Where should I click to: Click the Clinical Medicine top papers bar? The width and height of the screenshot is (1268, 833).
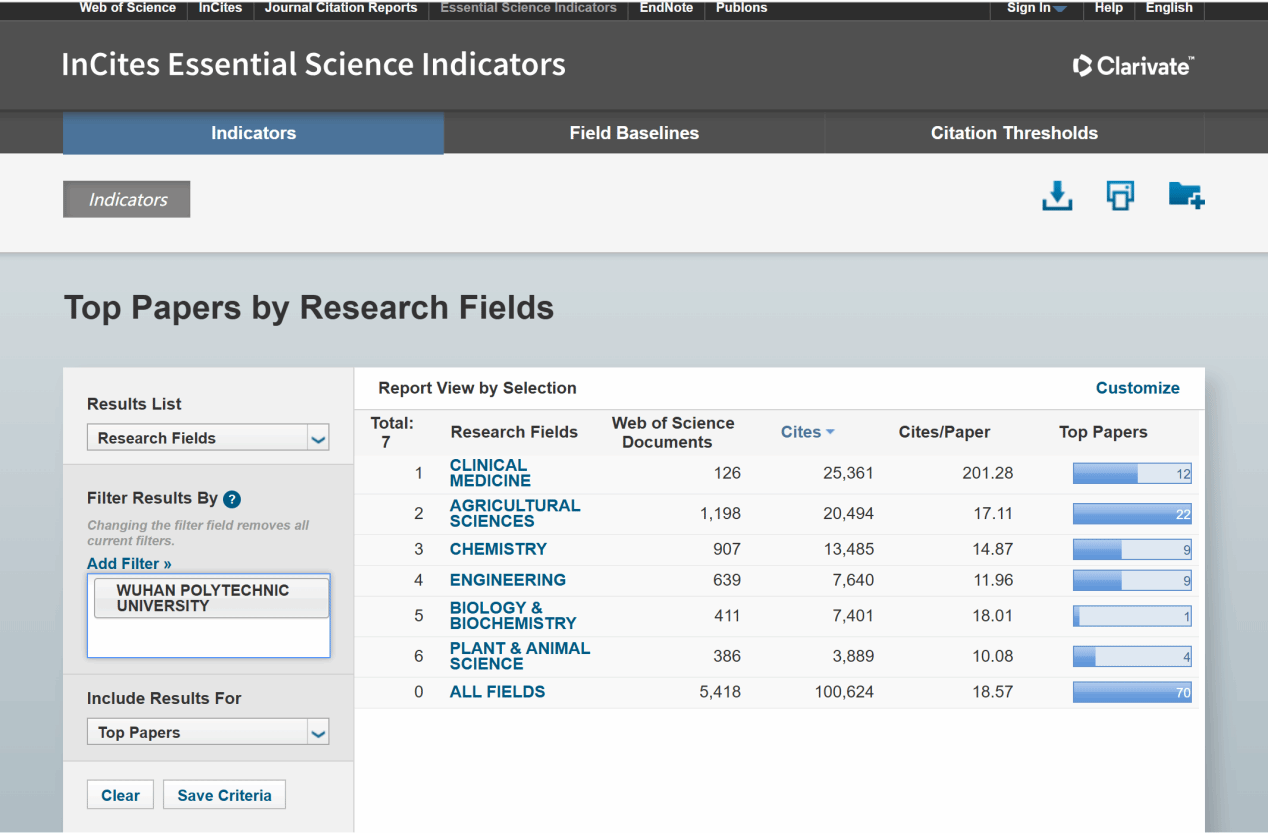tap(1132, 473)
